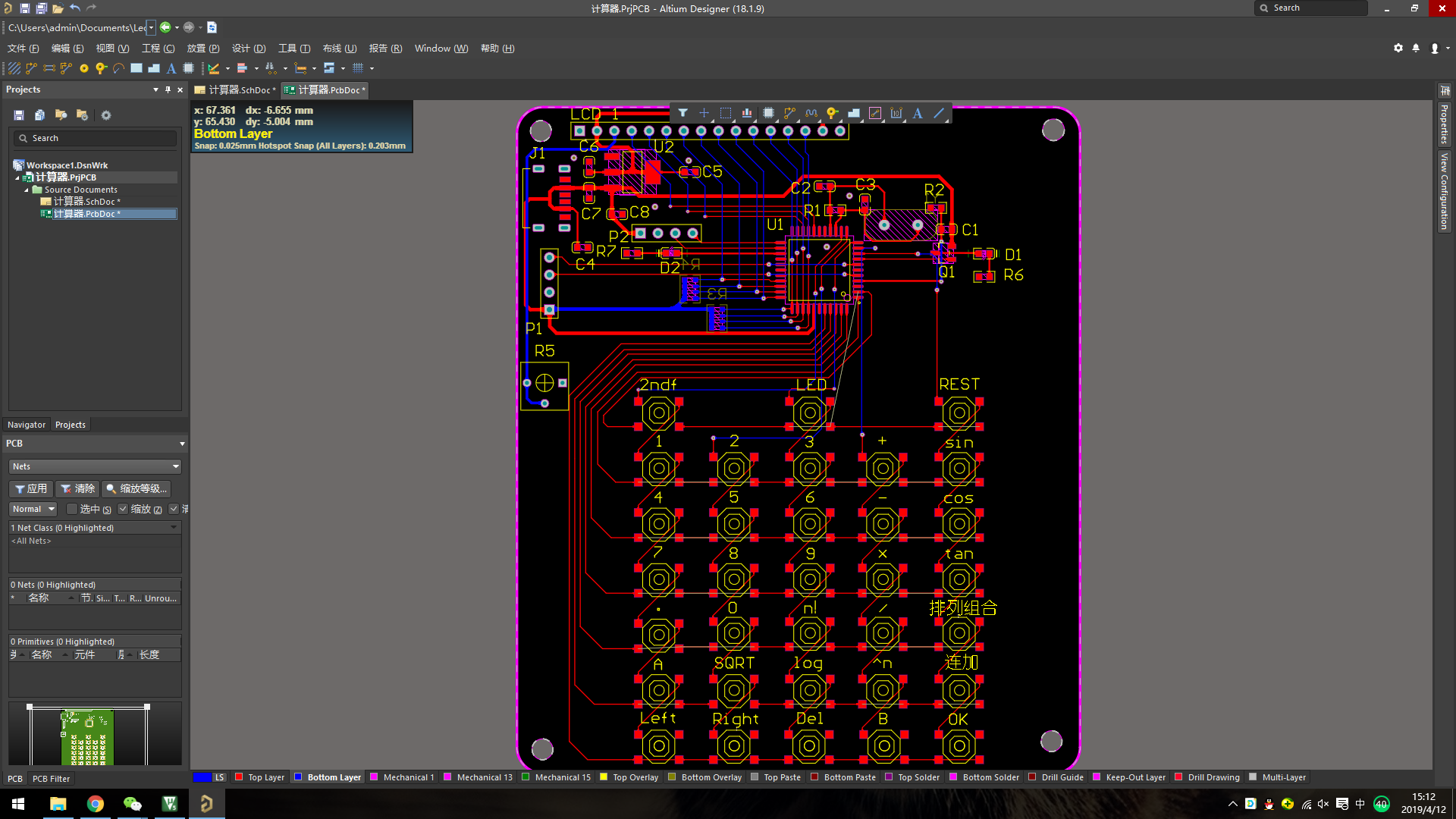
Task: Pick the Place Fill rectangle tool
Action: coord(136,68)
